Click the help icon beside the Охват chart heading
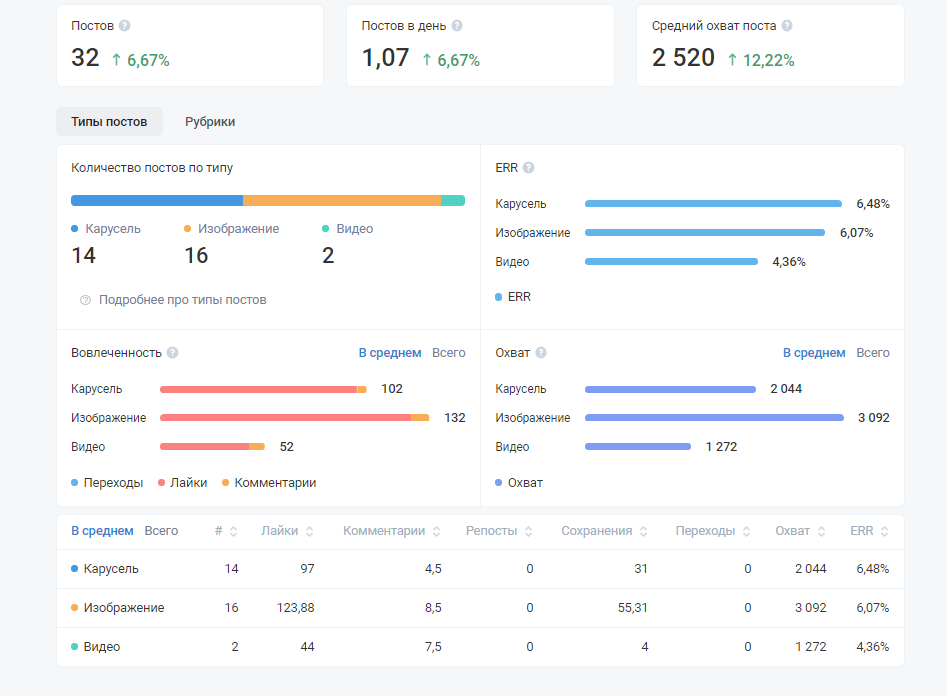Viewport: 947px width, 696px height. click(x=541, y=352)
